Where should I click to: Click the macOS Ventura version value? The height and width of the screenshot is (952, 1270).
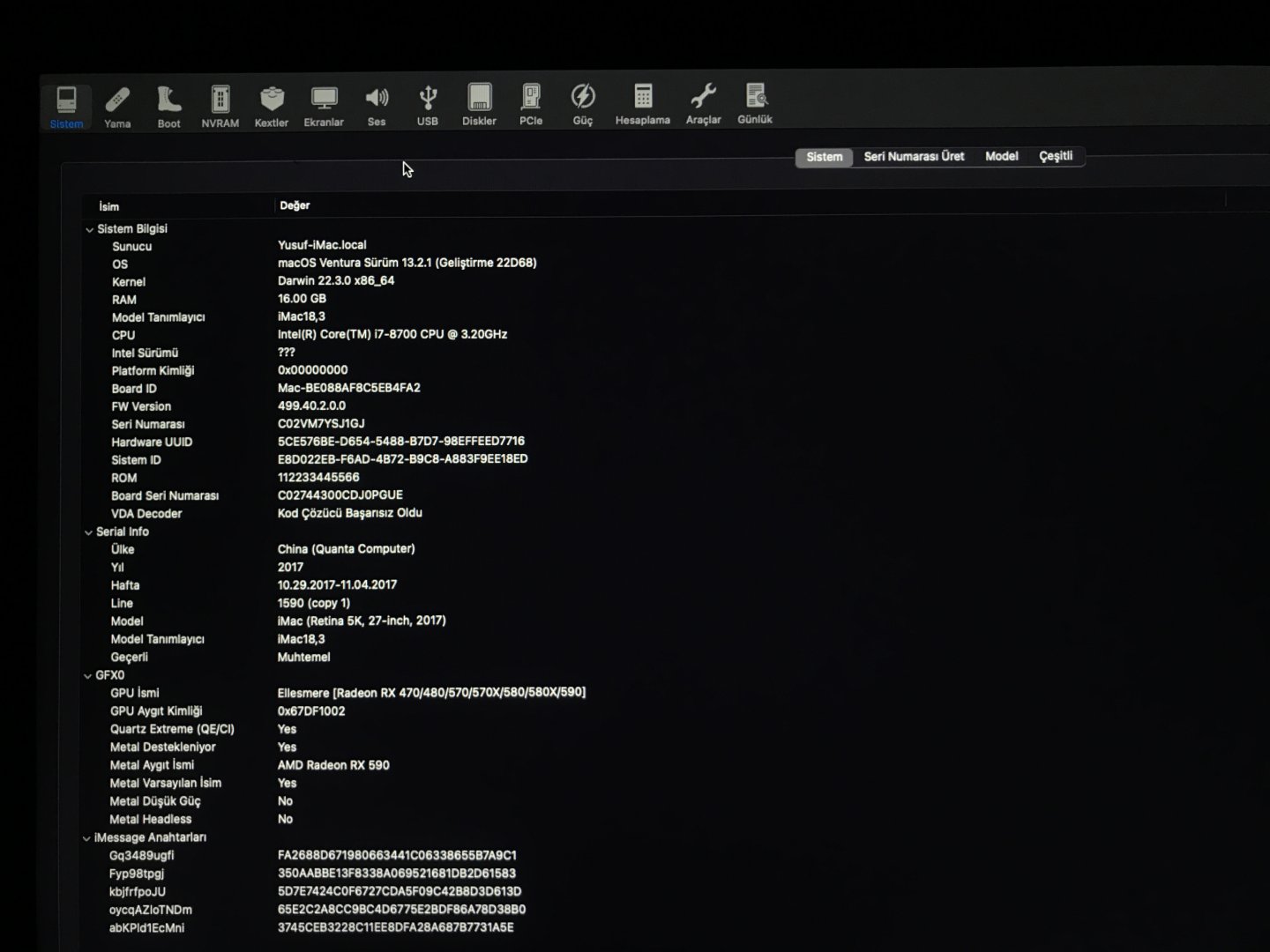[x=407, y=263]
